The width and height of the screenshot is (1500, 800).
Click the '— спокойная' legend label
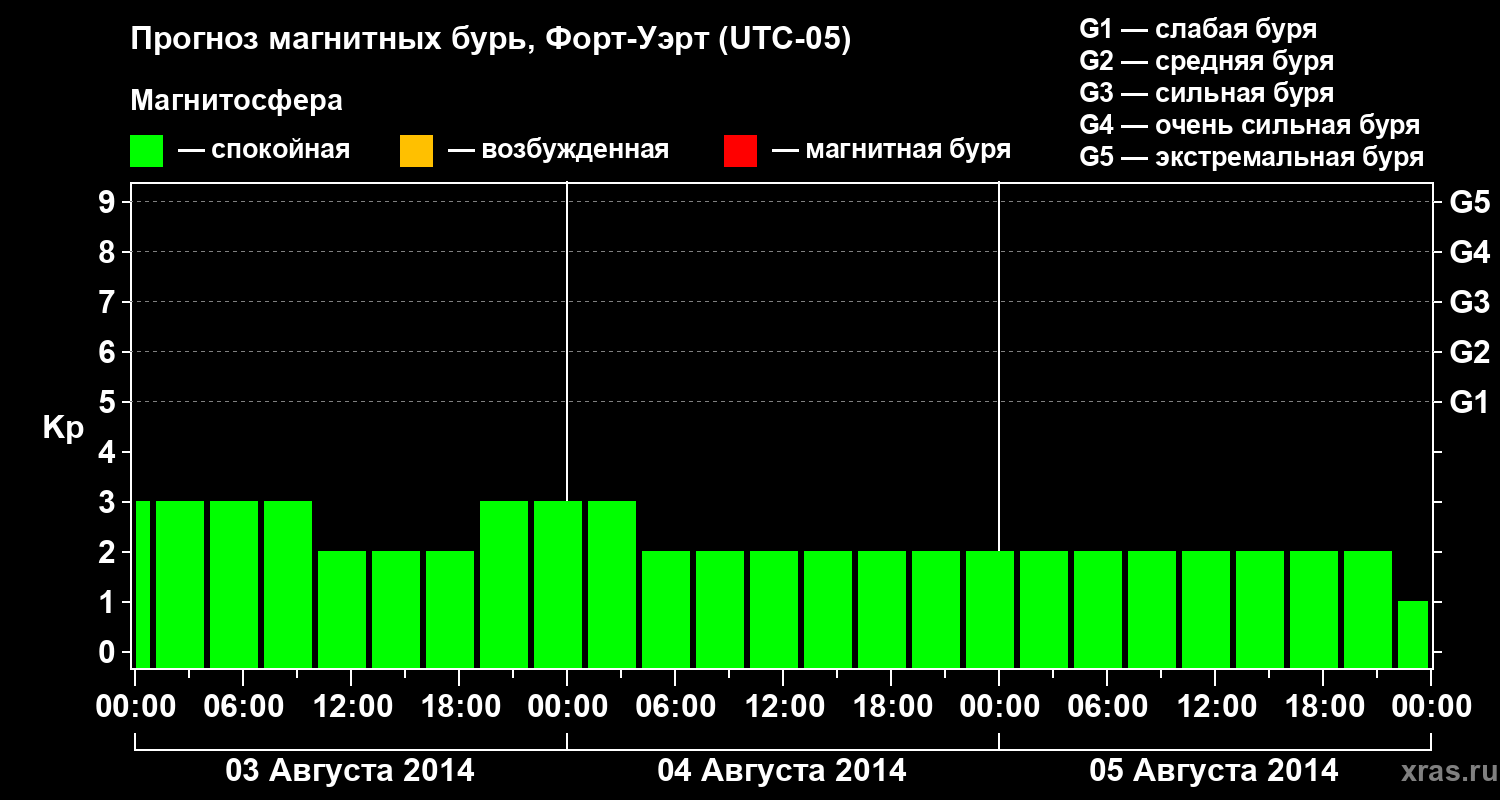264,150
